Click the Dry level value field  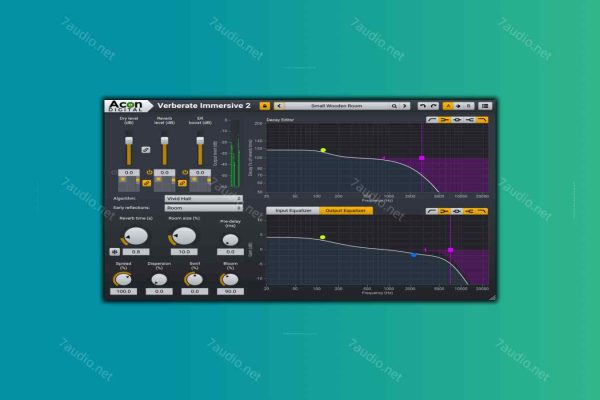click(x=129, y=173)
